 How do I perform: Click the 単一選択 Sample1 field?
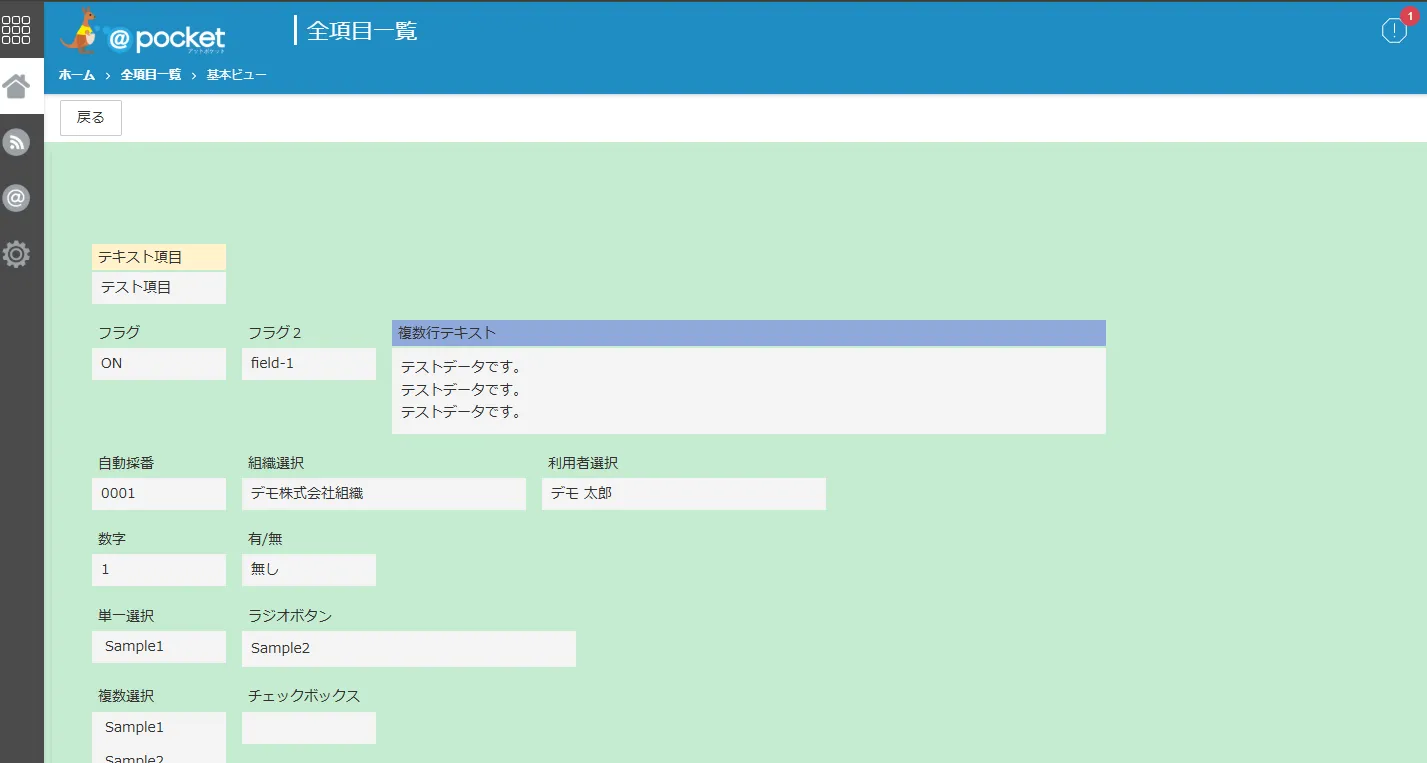tap(159, 646)
